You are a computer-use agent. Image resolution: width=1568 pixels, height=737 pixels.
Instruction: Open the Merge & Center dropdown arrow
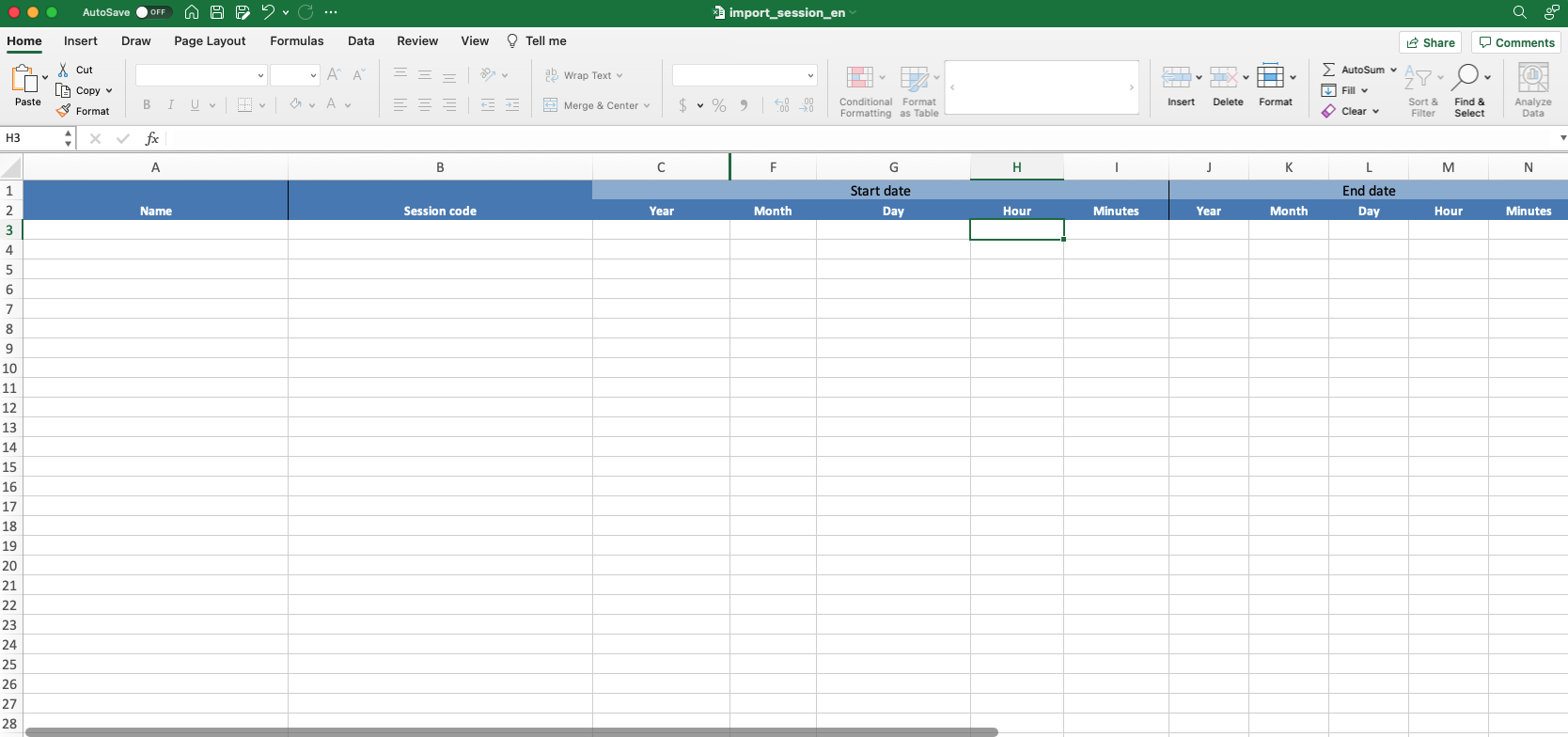647,105
